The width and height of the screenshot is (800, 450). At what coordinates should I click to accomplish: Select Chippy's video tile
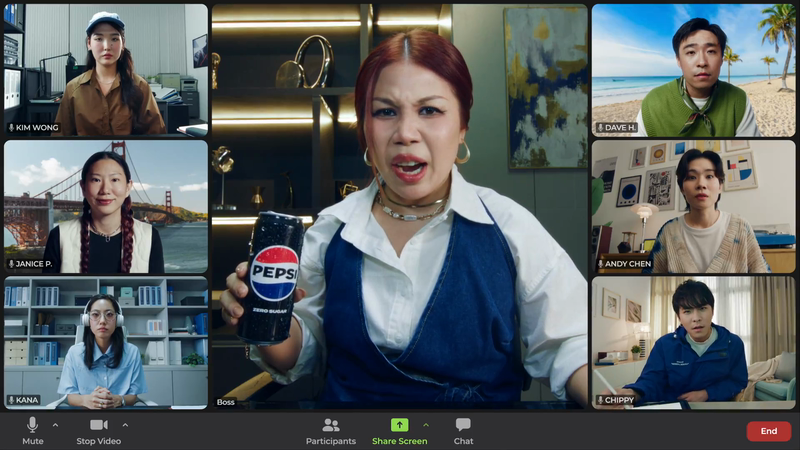tap(693, 343)
